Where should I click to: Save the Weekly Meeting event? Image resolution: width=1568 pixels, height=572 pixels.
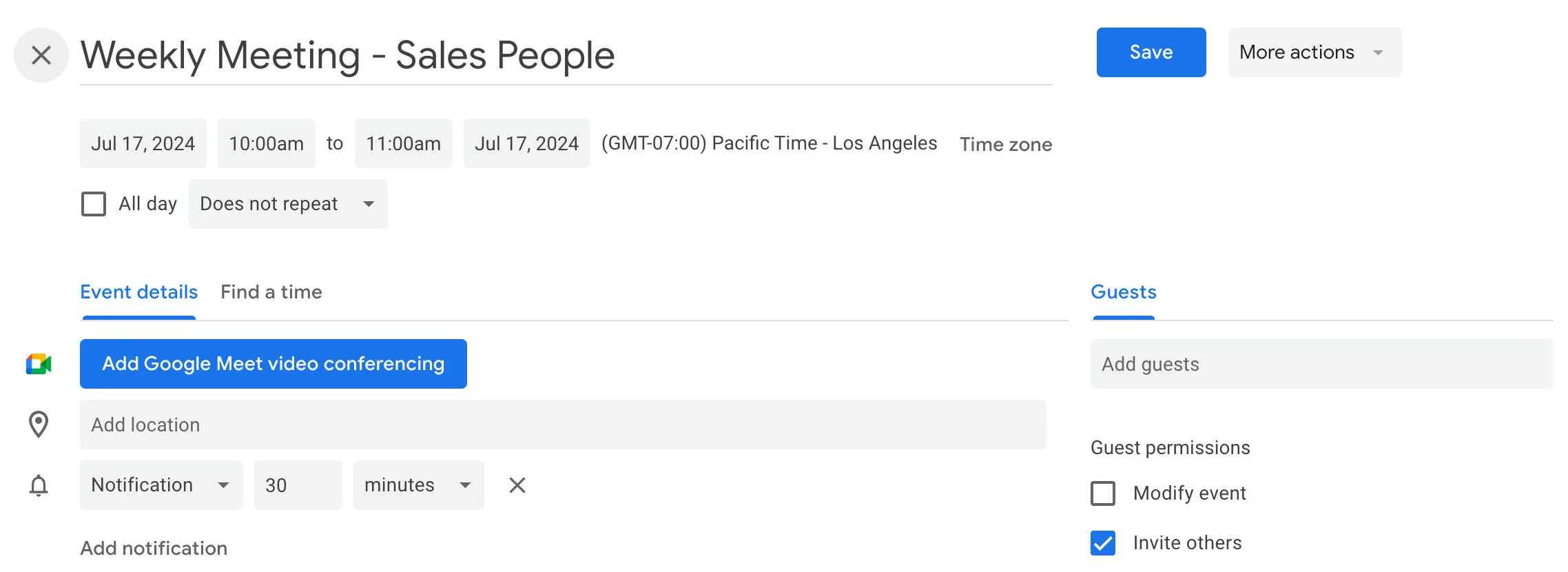(x=1151, y=52)
